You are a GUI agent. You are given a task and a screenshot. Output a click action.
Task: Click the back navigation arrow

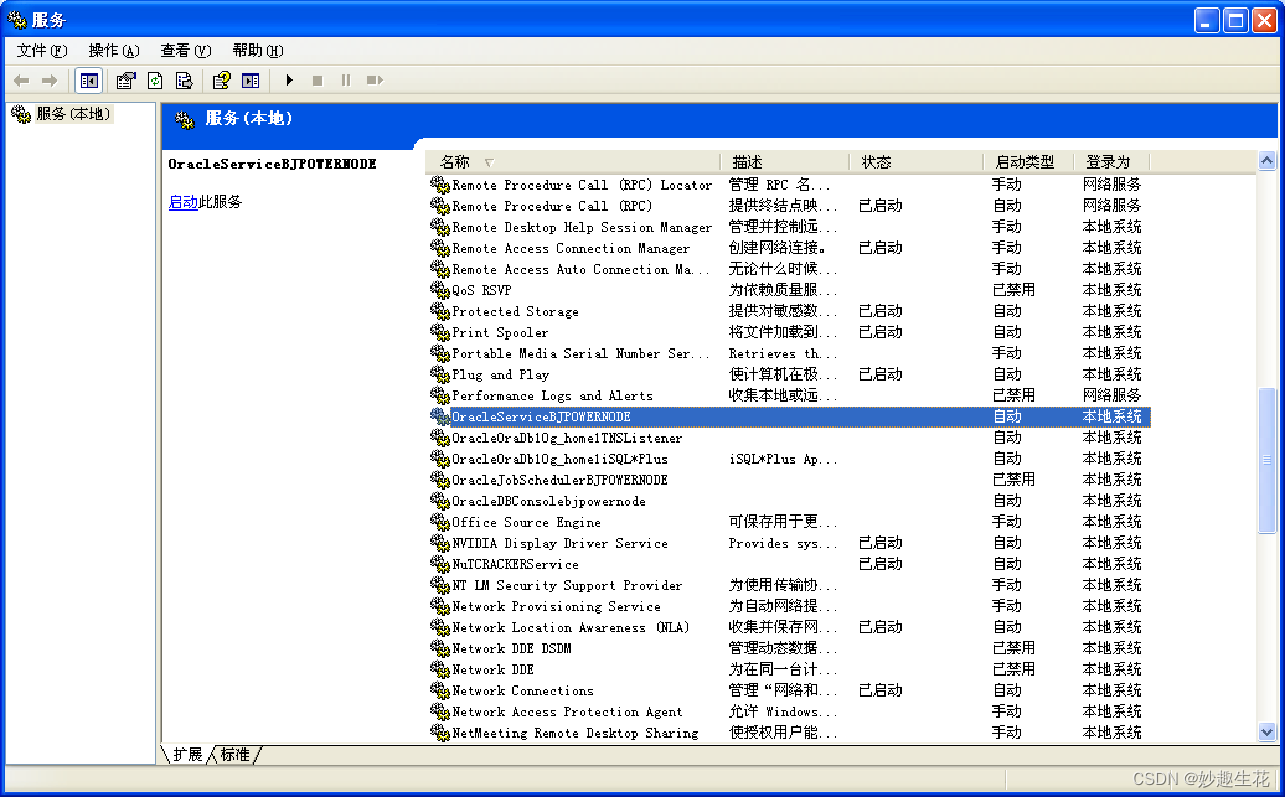pos(20,80)
